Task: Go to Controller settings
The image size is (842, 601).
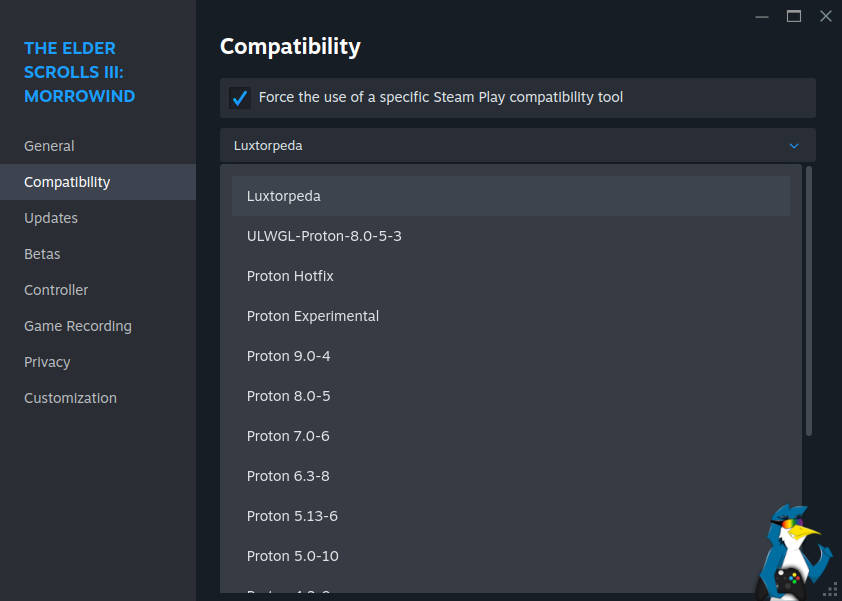Action: click(x=56, y=290)
